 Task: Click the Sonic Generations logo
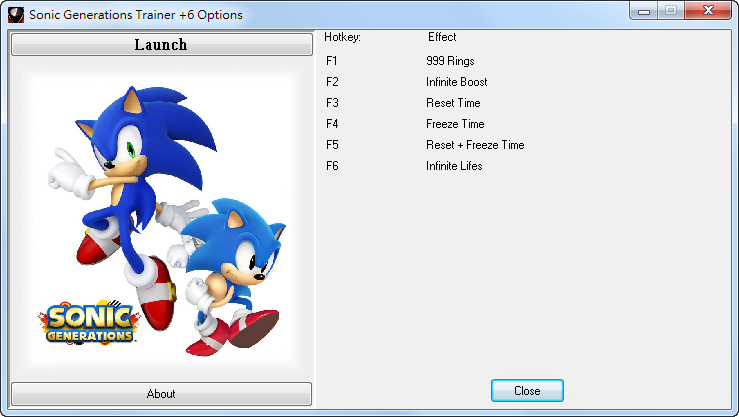[89, 322]
